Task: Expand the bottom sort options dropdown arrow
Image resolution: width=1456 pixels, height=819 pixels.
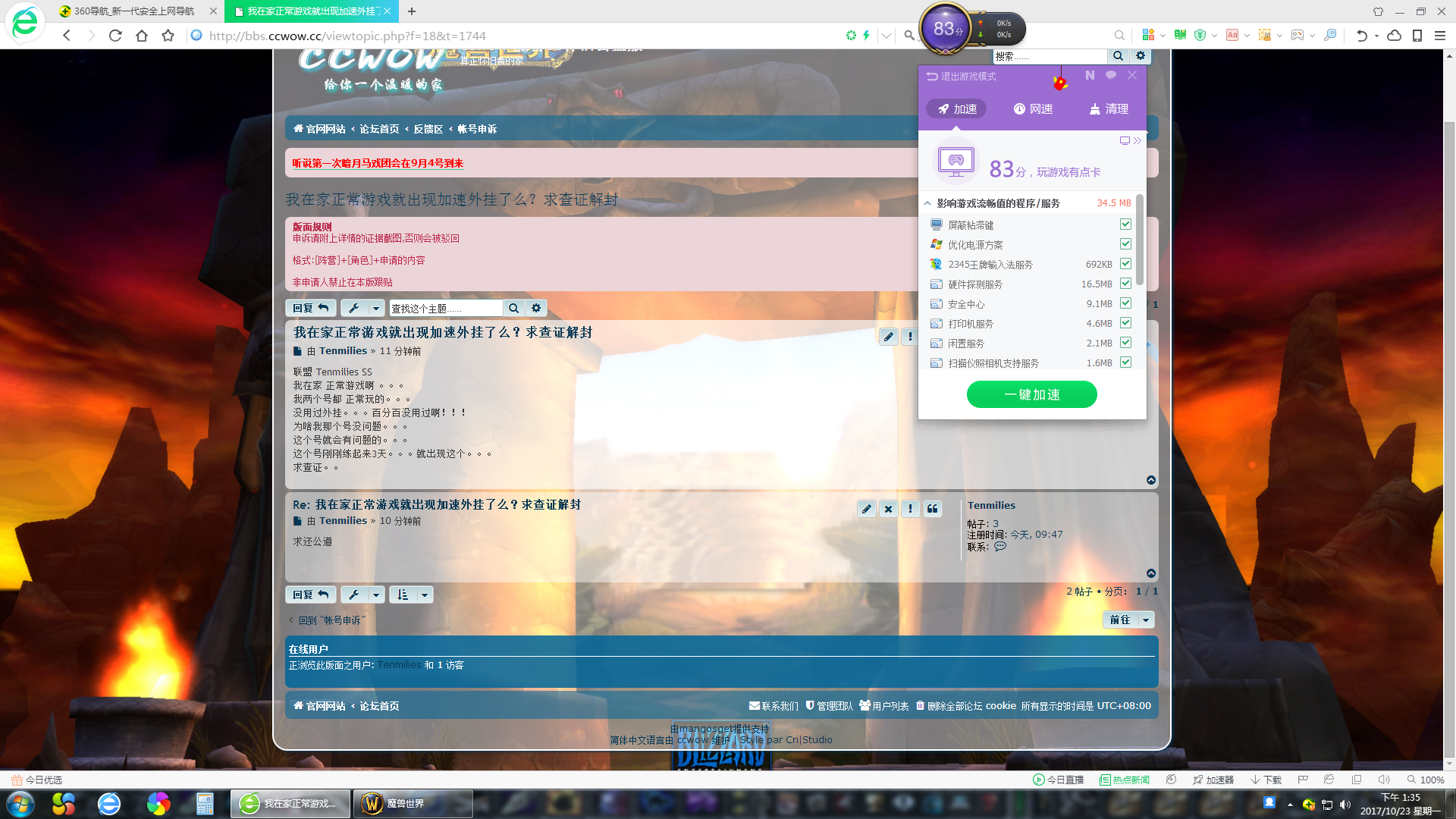Action: (x=425, y=595)
